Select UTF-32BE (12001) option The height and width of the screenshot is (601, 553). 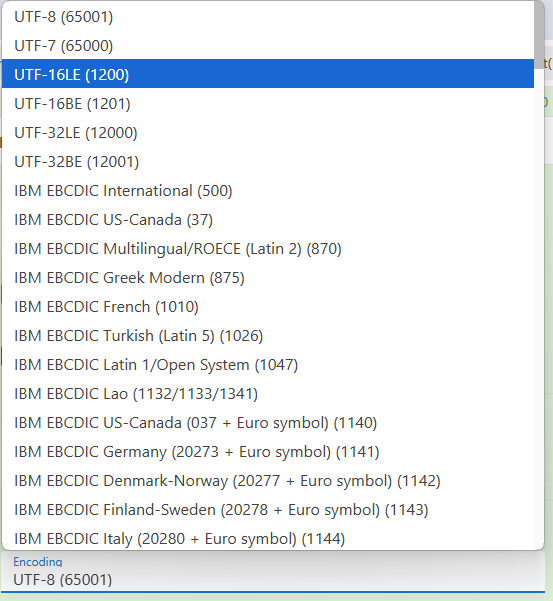pos(268,162)
